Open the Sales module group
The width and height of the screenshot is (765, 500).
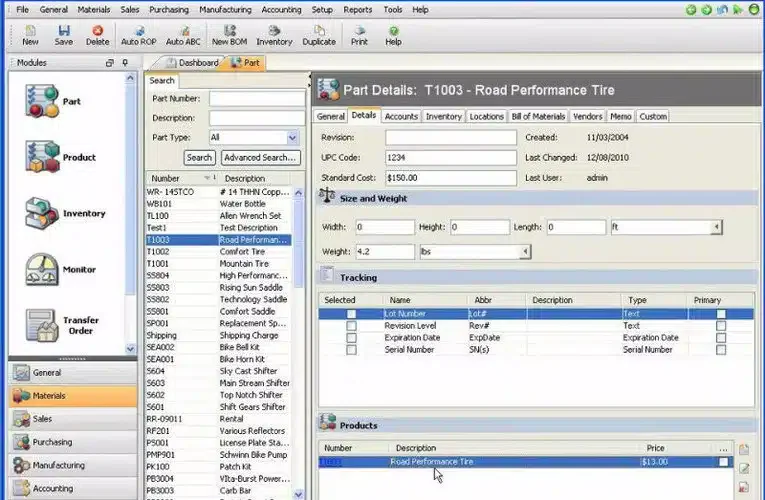click(73, 419)
